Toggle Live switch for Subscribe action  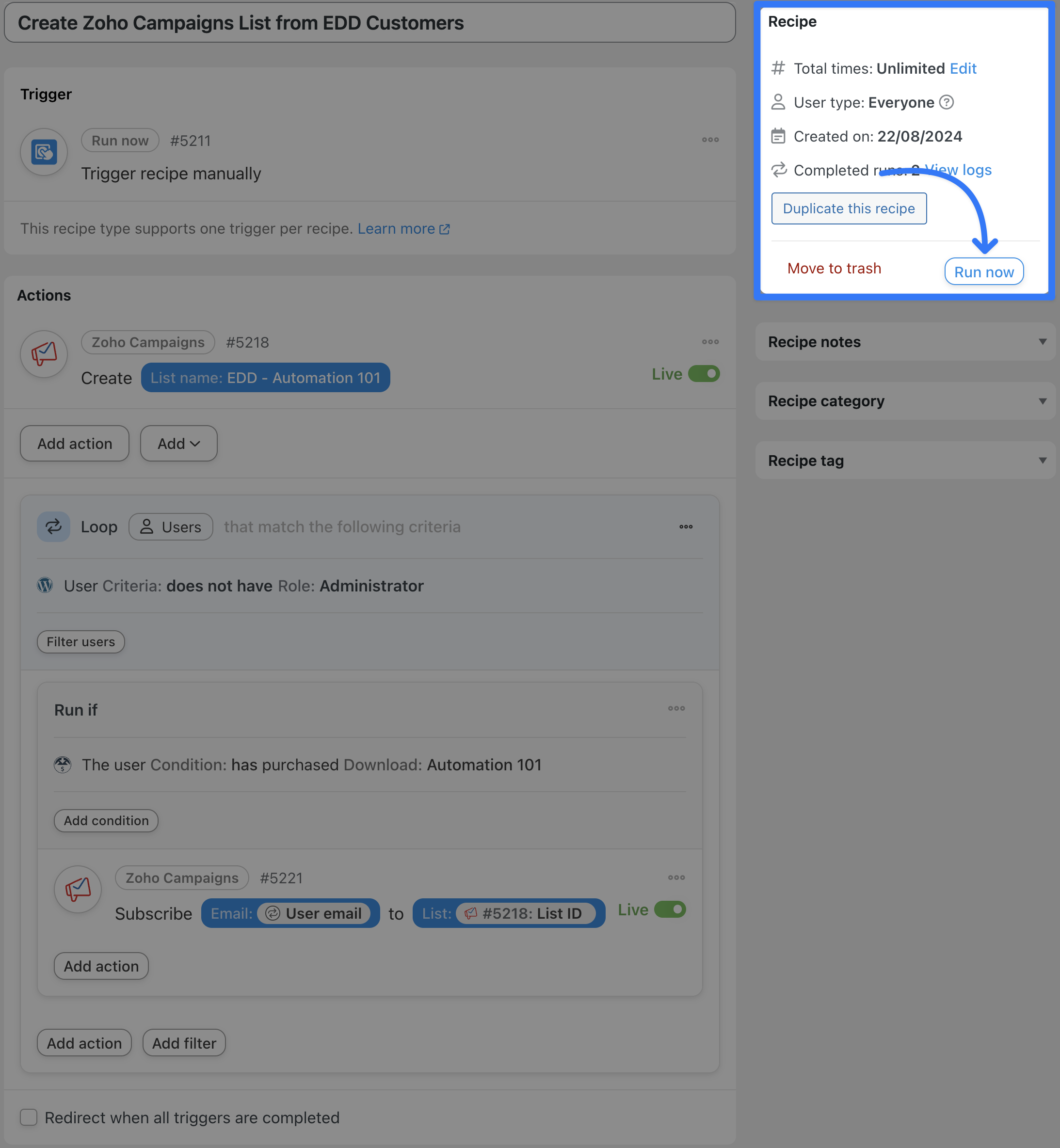670,909
